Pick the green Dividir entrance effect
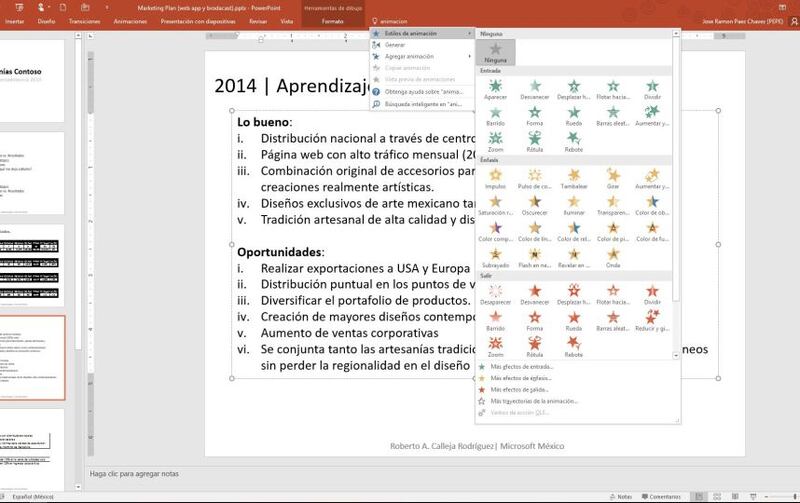Viewport: 800px width, 503px height. click(653, 90)
